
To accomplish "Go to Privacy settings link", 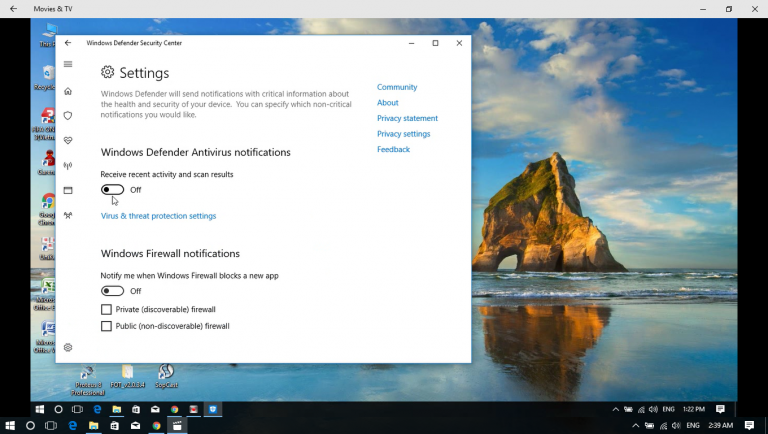I will (403, 134).
